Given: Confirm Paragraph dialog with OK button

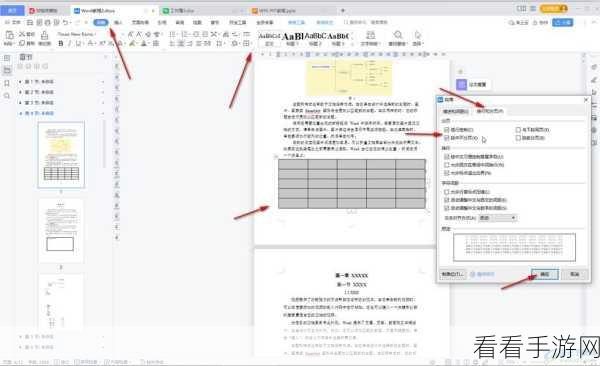Looking at the screenshot, I should coord(545,274).
